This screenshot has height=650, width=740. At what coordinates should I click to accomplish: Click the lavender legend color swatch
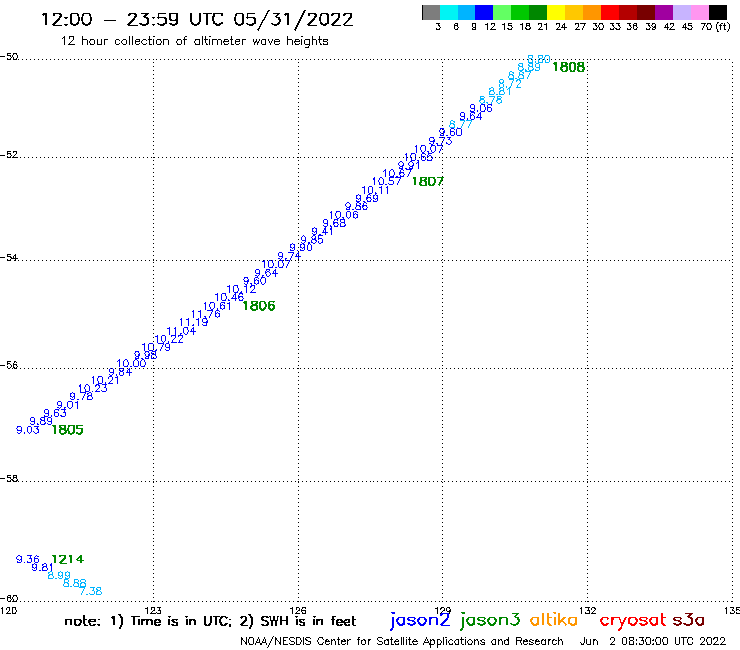tap(681, 12)
